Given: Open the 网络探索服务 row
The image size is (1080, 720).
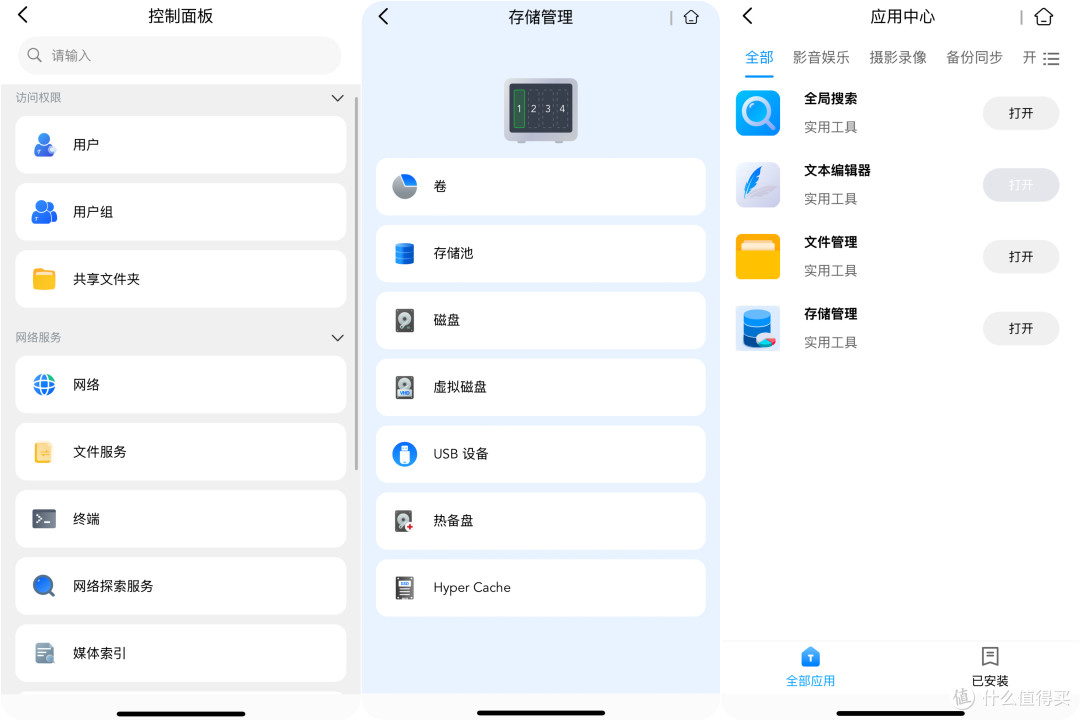Looking at the screenshot, I should click(180, 586).
